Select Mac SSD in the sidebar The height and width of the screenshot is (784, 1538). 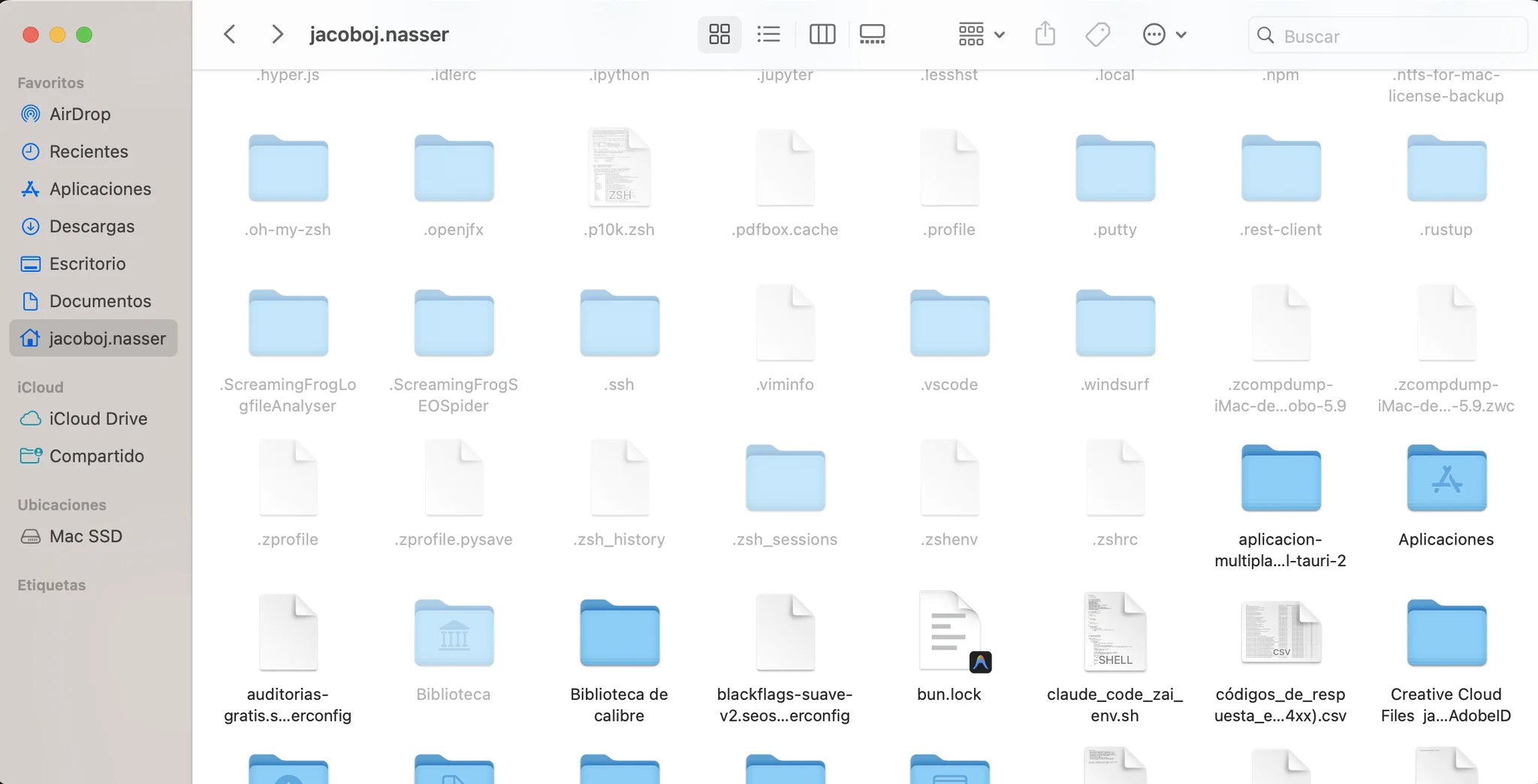[94, 536]
